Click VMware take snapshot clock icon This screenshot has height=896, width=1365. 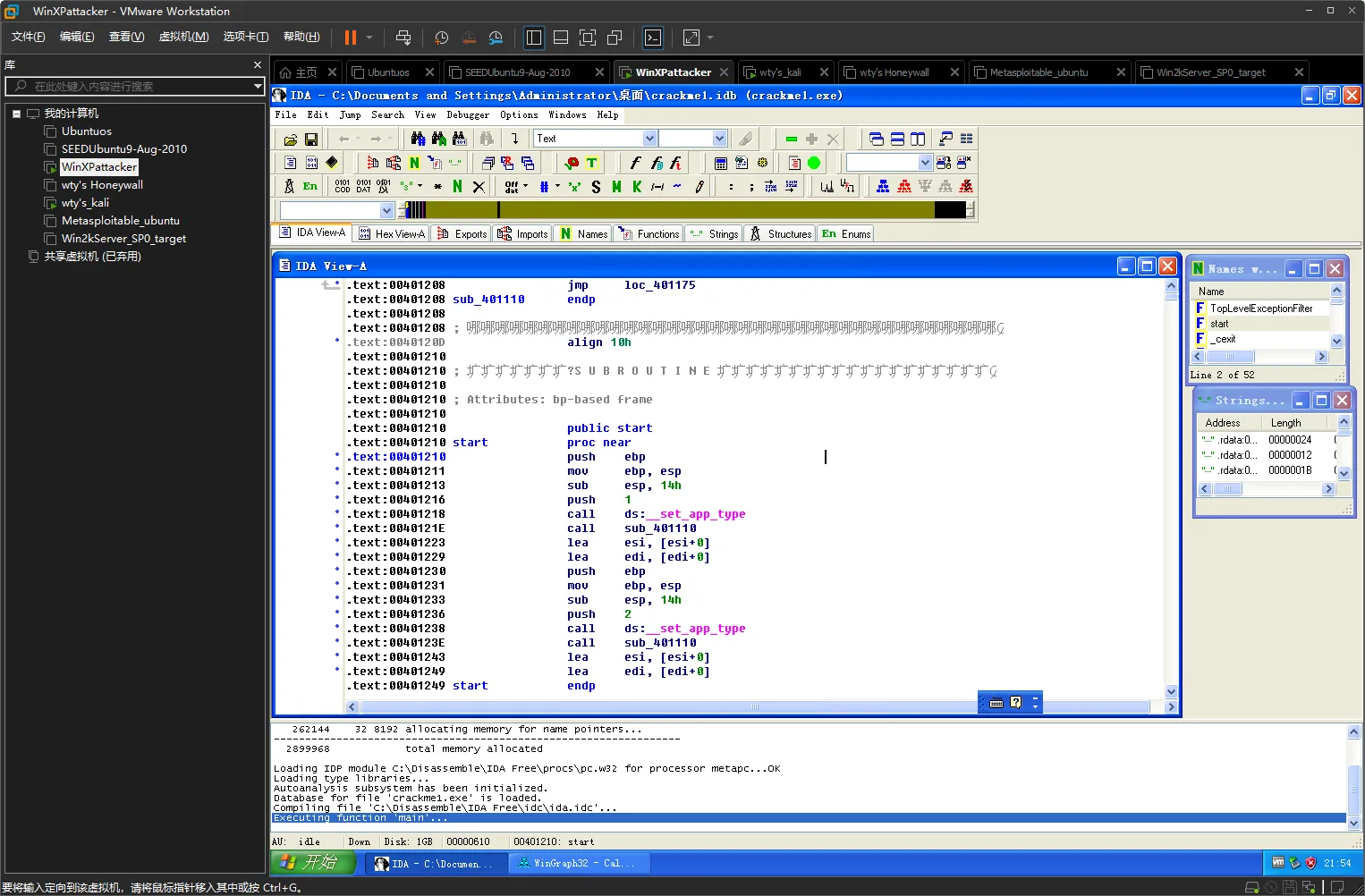(441, 38)
